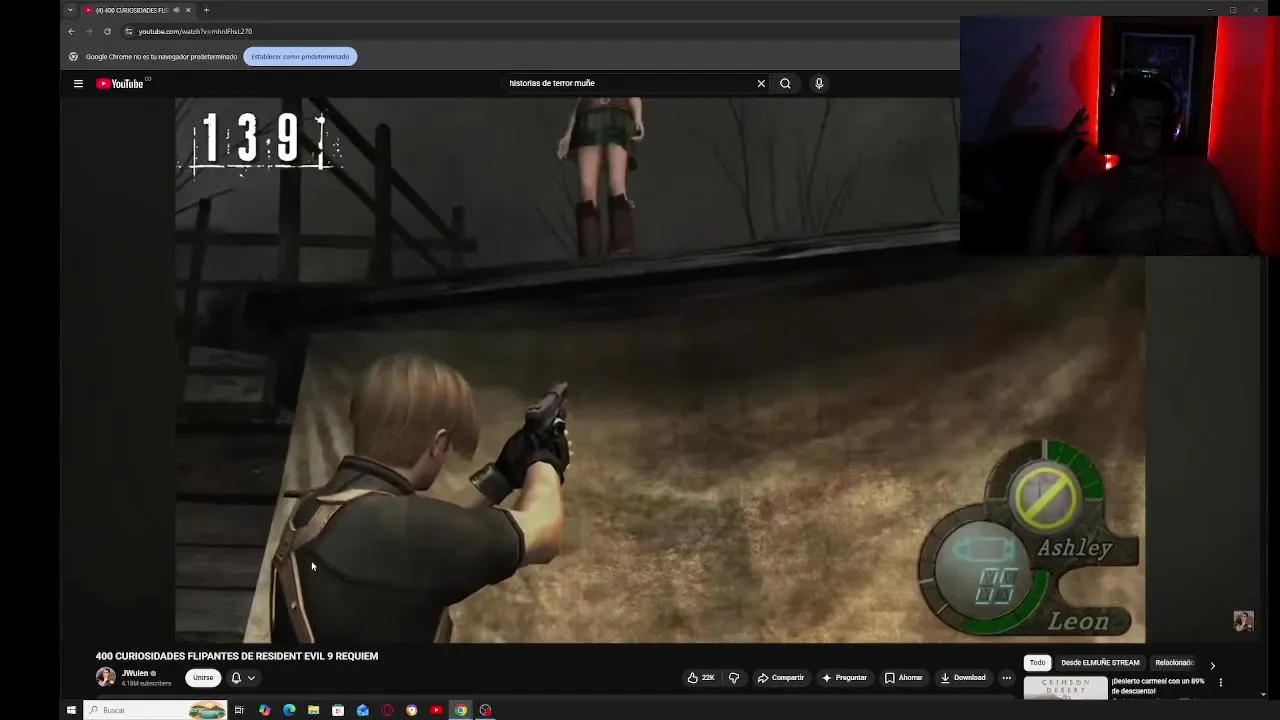The height and width of the screenshot is (720, 1280).
Task: Click the Preguntar button
Action: 845,678
